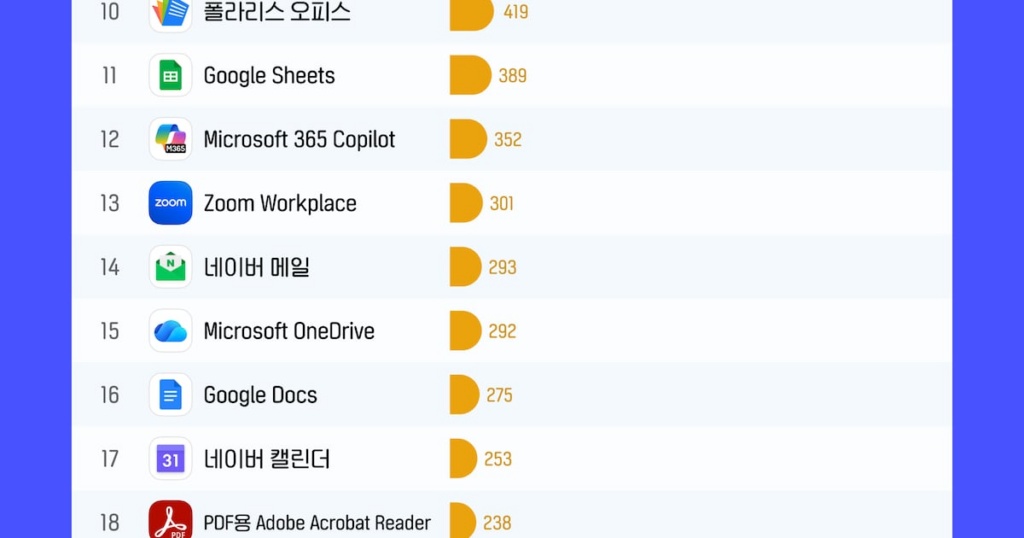The image size is (1024, 538).
Task: Click the blue Google Docs icon
Action: point(170,395)
